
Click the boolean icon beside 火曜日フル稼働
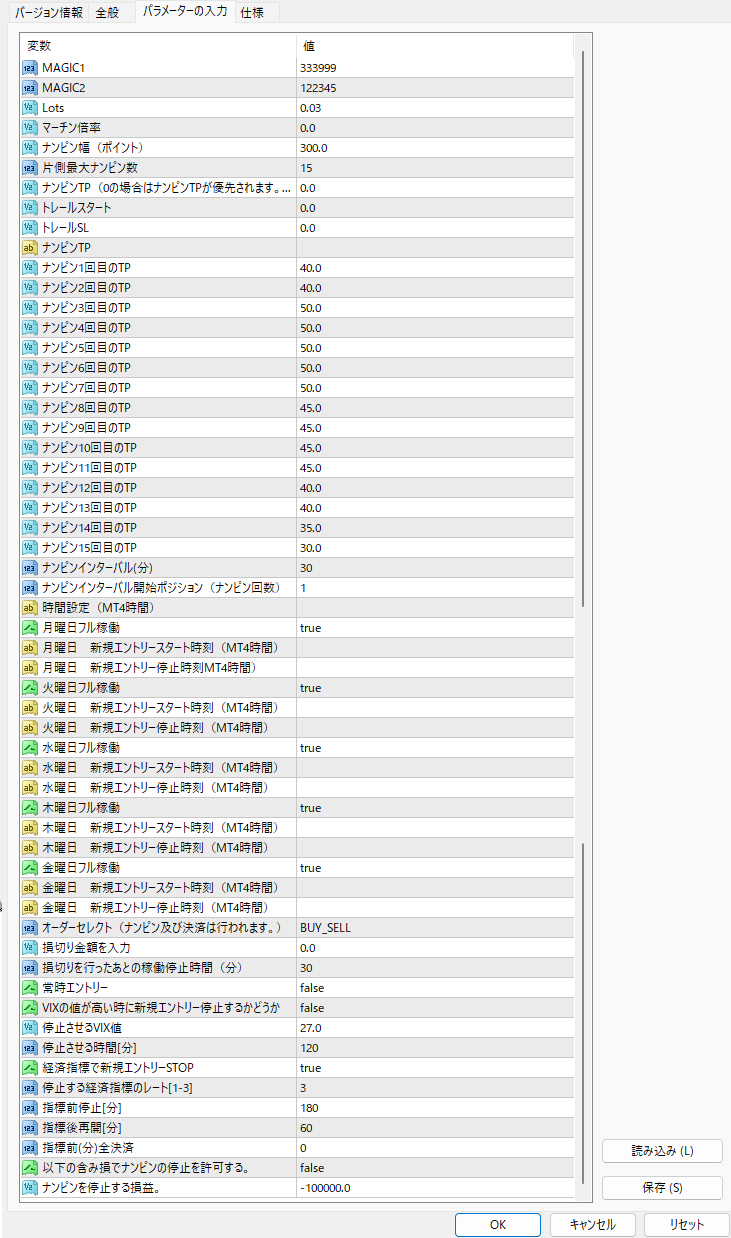29,688
